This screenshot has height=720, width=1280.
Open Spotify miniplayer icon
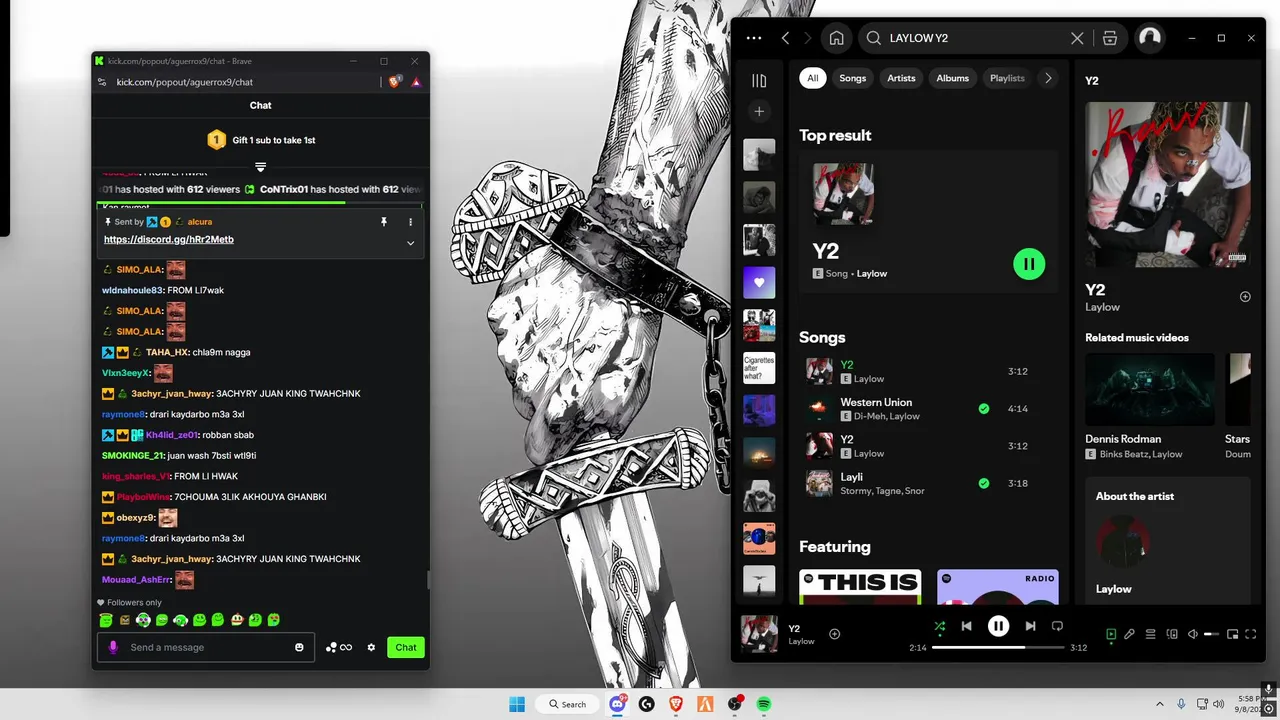(1232, 634)
